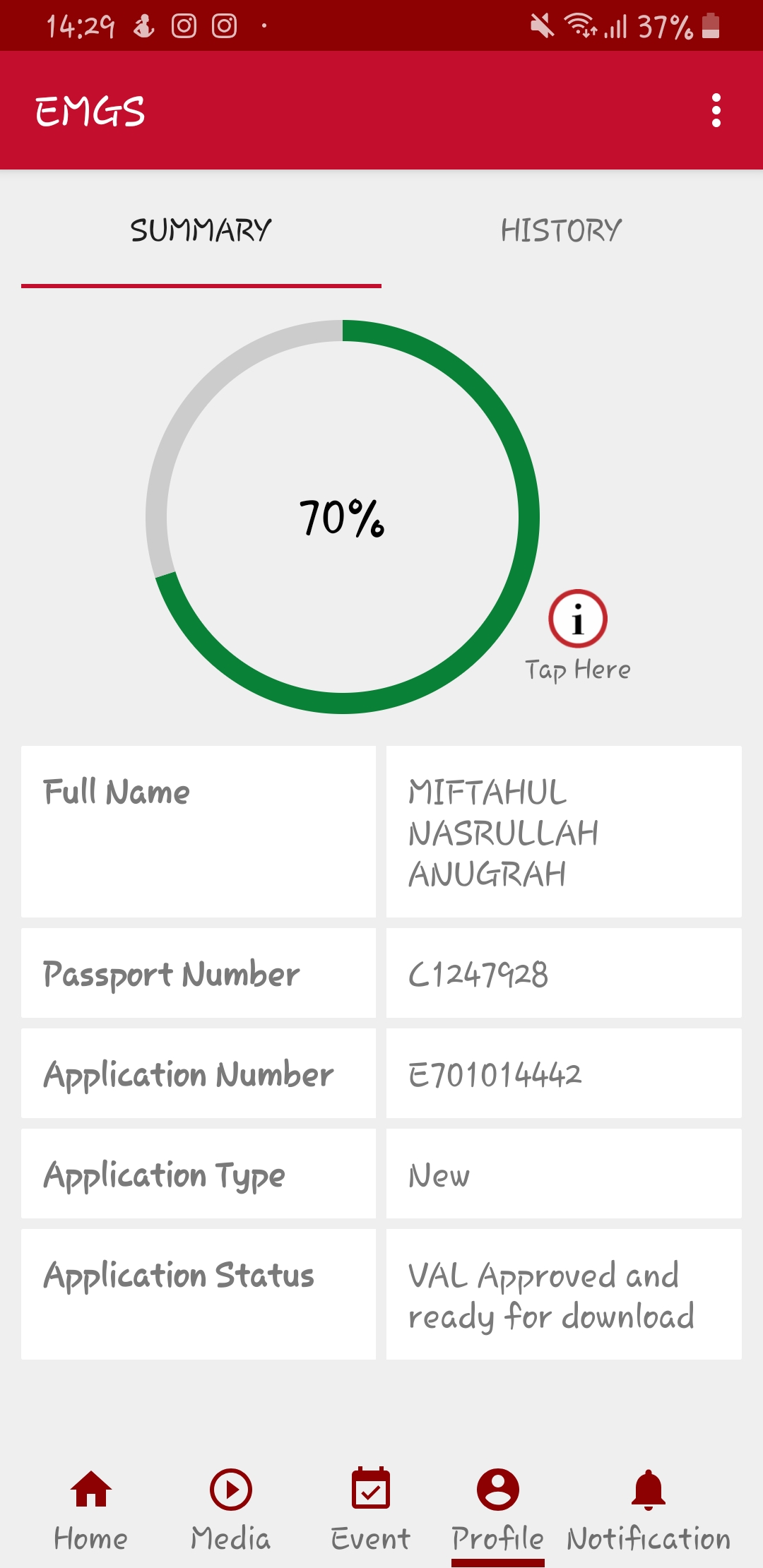The height and width of the screenshot is (1568, 763).
Task: Tap the 70% progress circle
Action: pos(343,517)
